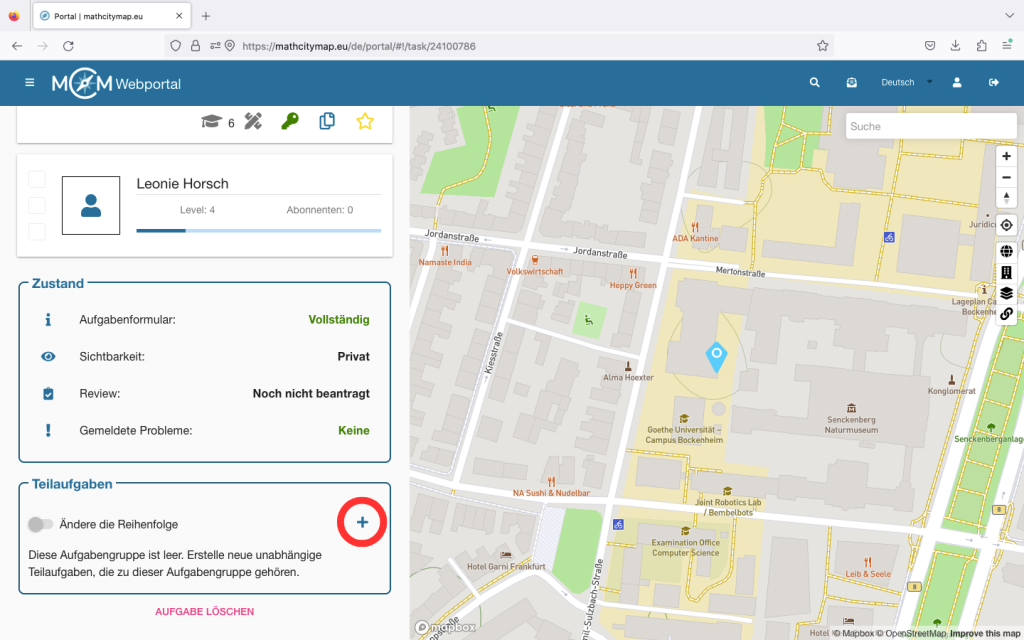Open the ruler and pencil tools icon

[253, 121]
